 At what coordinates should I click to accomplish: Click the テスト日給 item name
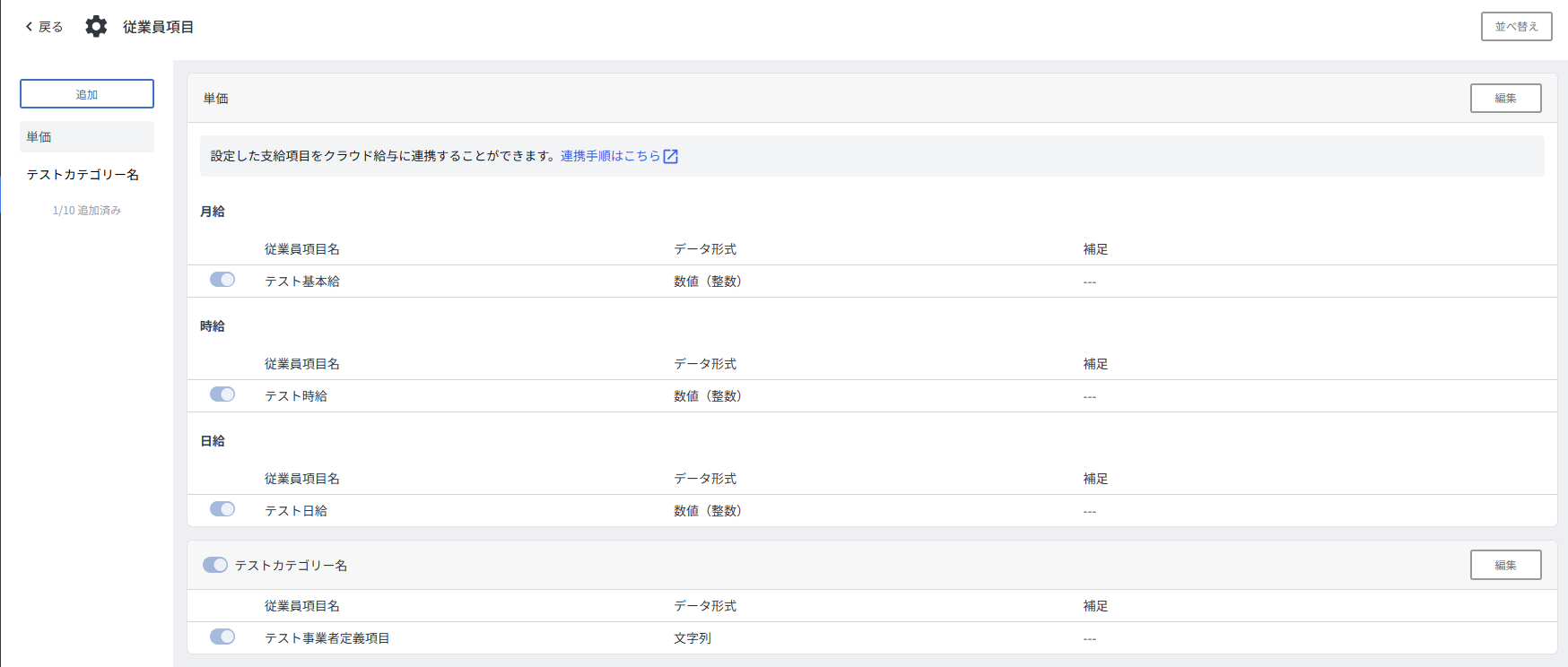[296, 511]
